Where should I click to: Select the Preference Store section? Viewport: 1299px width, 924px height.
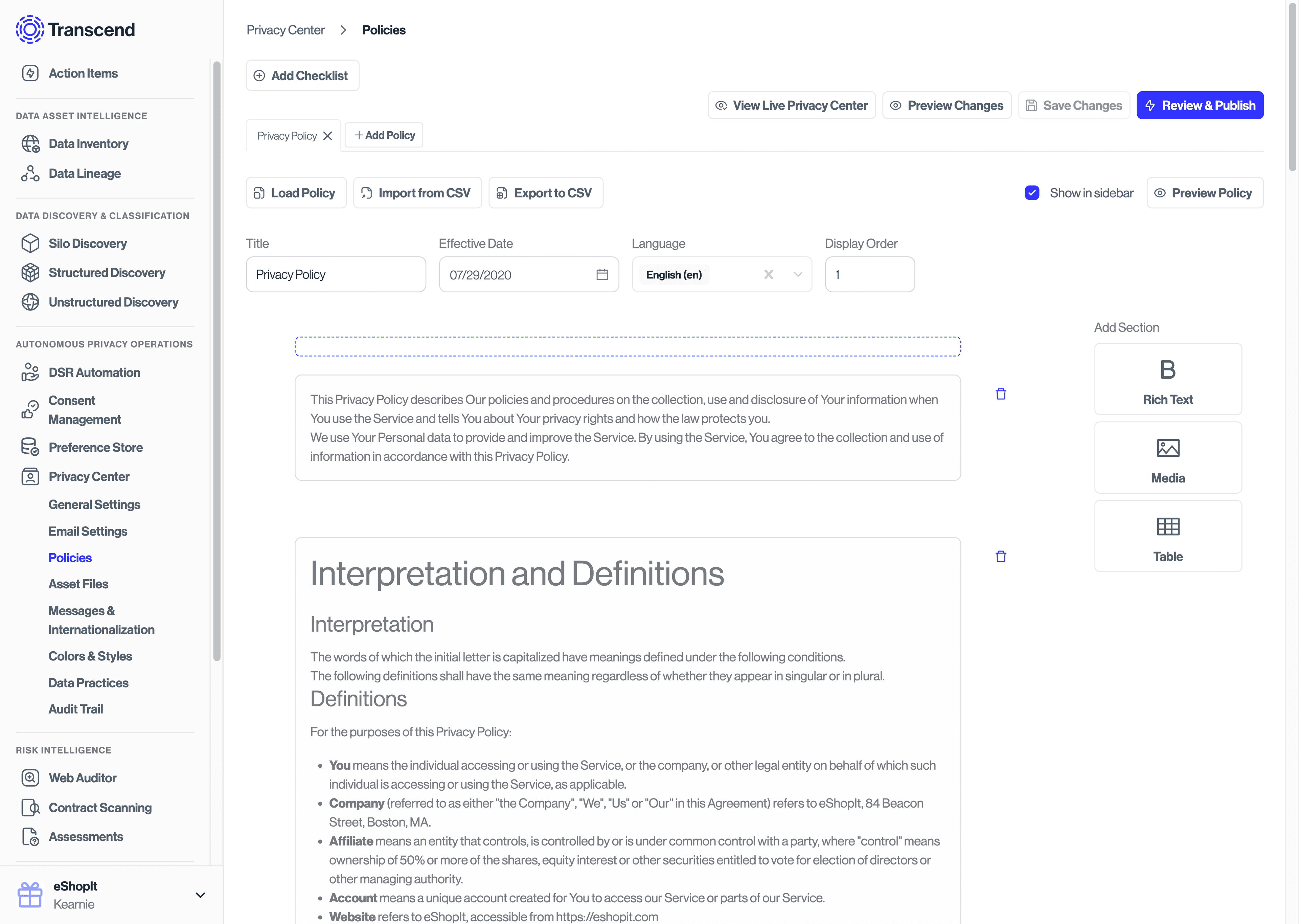pos(95,447)
